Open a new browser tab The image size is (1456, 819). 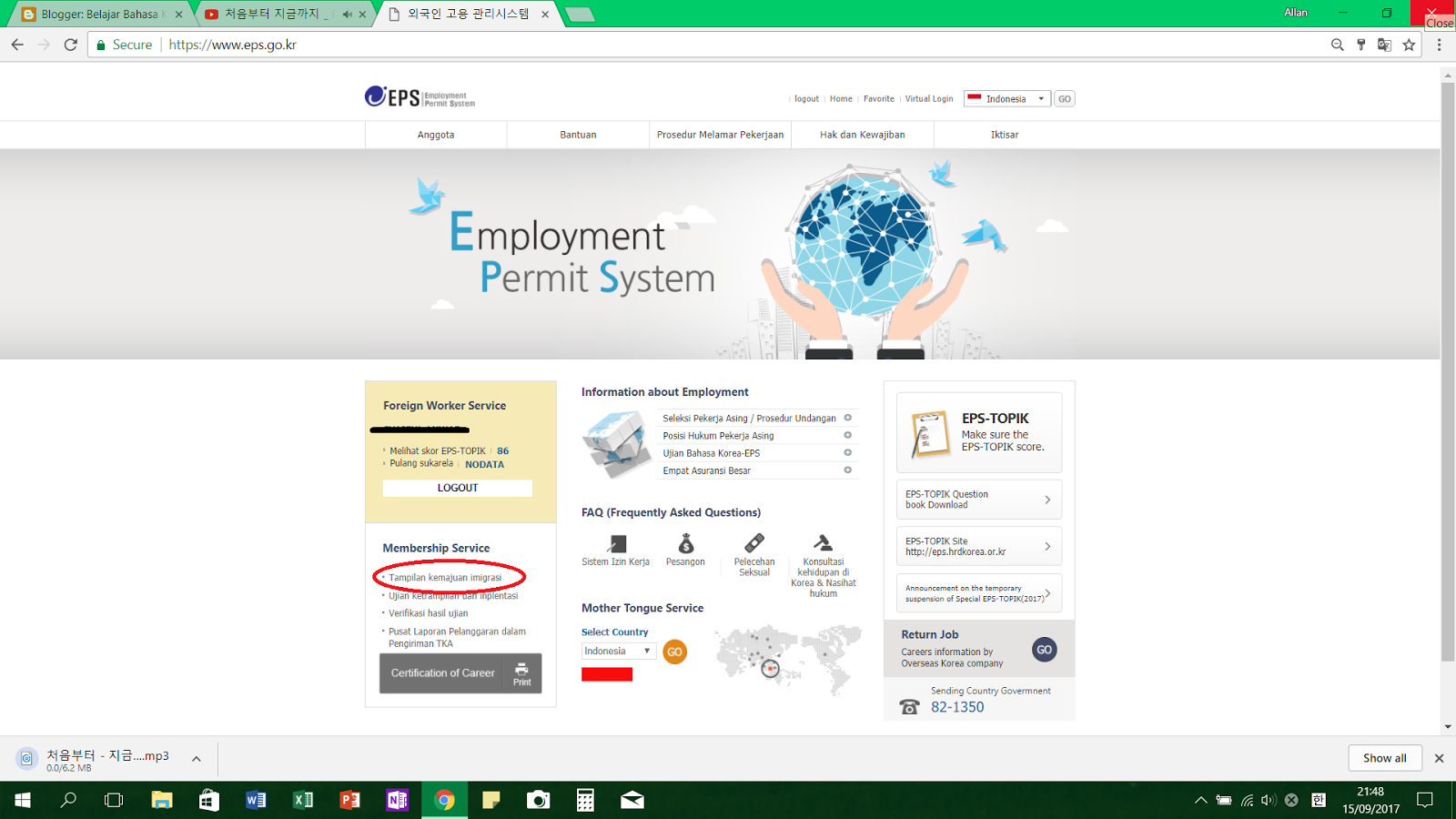(580, 14)
